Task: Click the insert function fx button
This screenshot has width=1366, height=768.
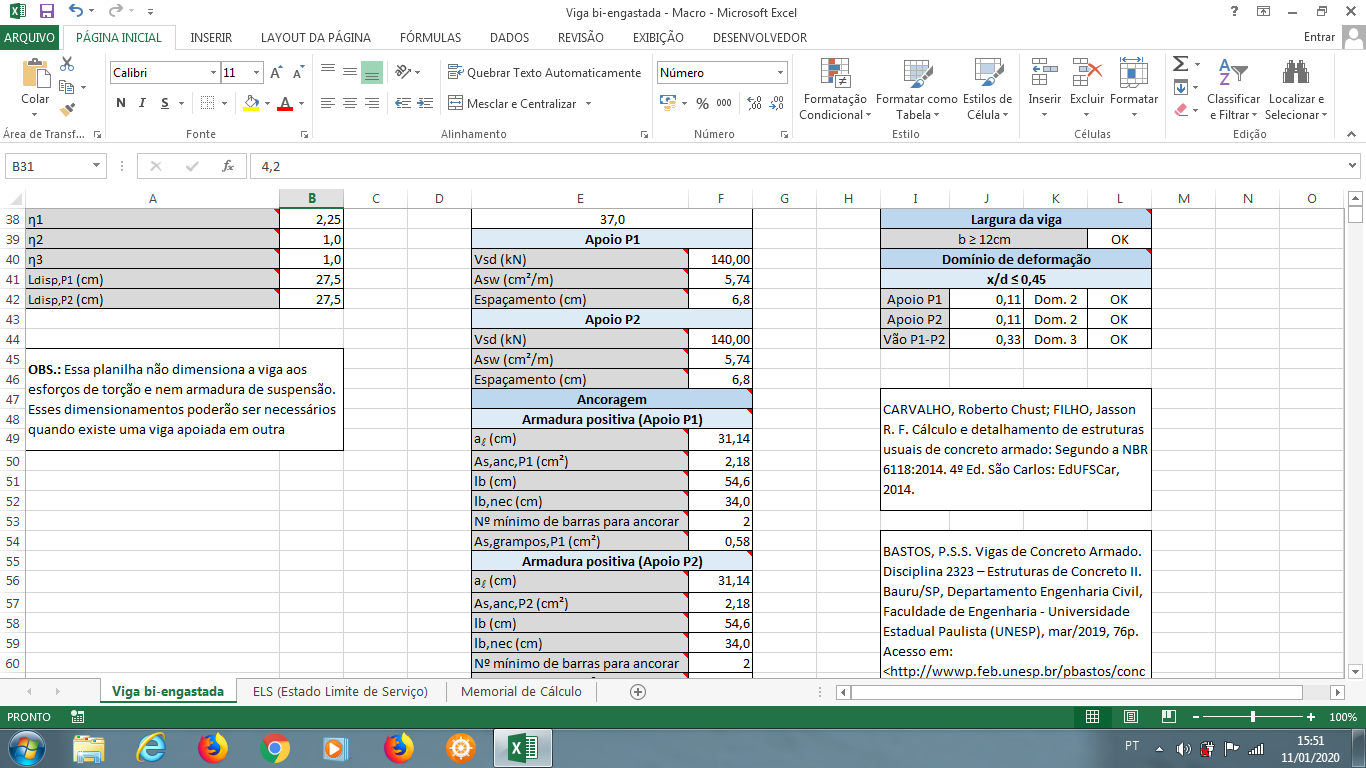Action: 228,166
